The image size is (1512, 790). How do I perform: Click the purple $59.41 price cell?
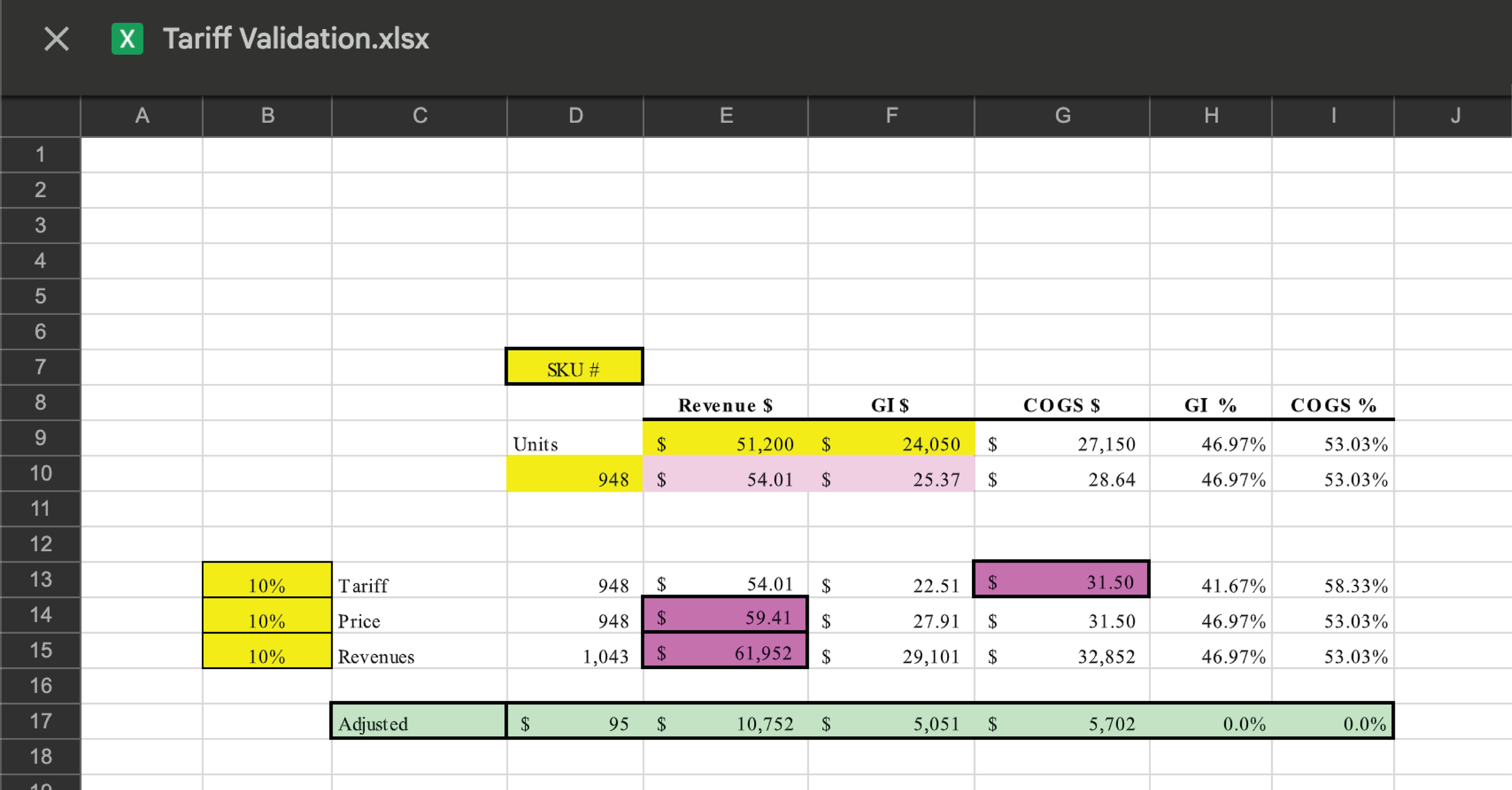click(725, 615)
